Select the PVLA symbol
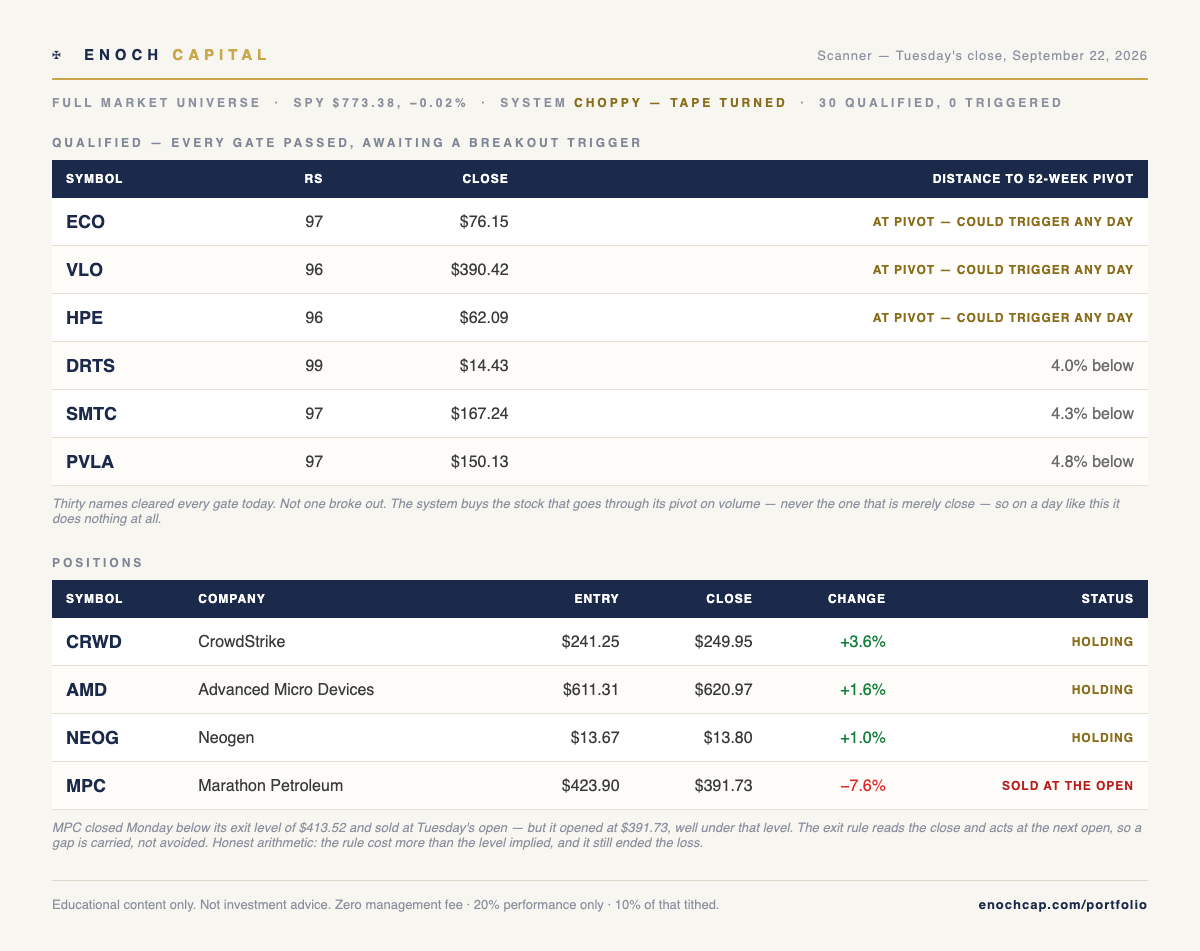Image resolution: width=1200 pixels, height=951 pixels. click(x=90, y=462)
